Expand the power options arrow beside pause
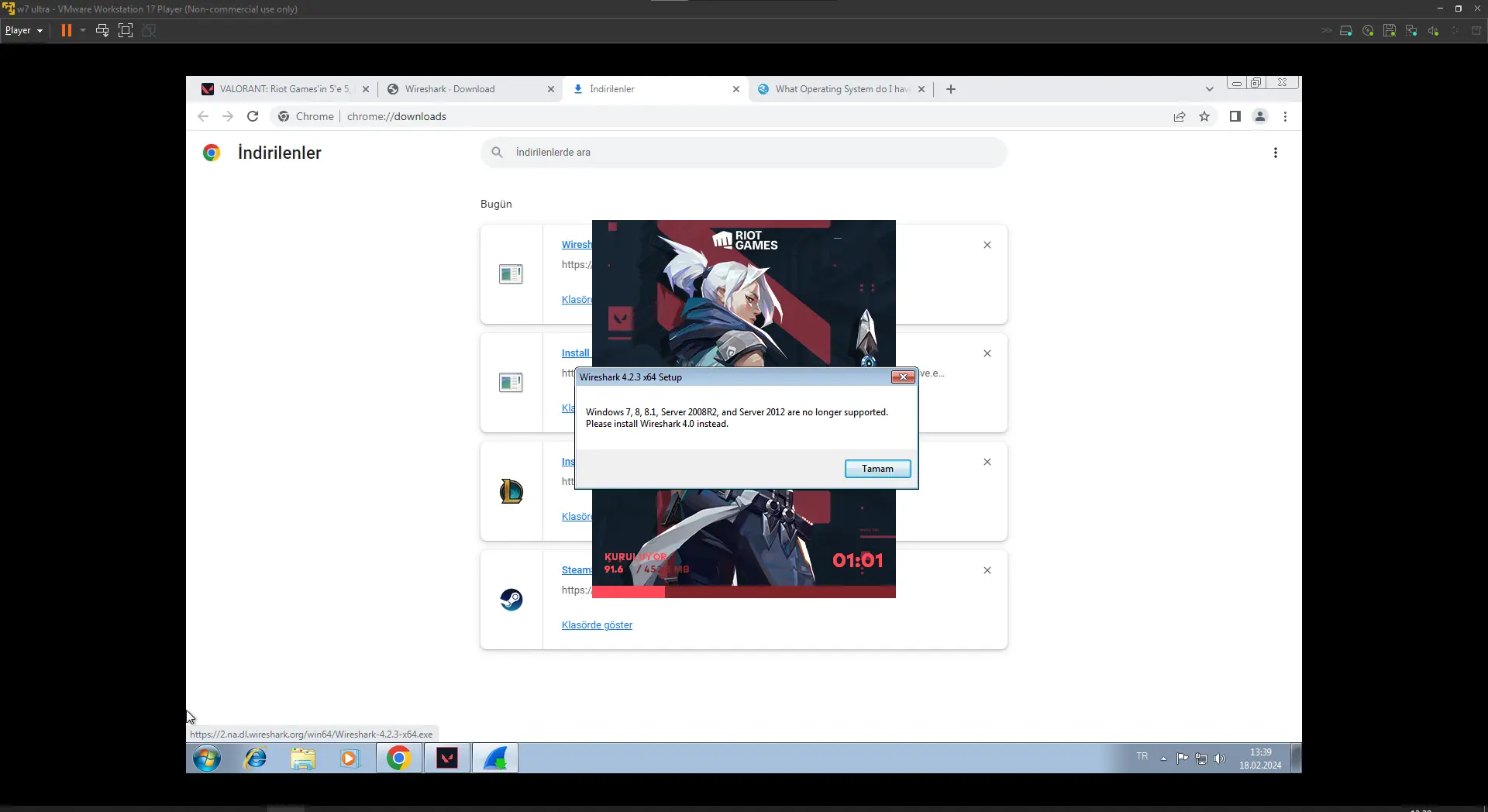The height and width of the screenshot is (812, 1488). pyautogui.click(x=83, y=30)
